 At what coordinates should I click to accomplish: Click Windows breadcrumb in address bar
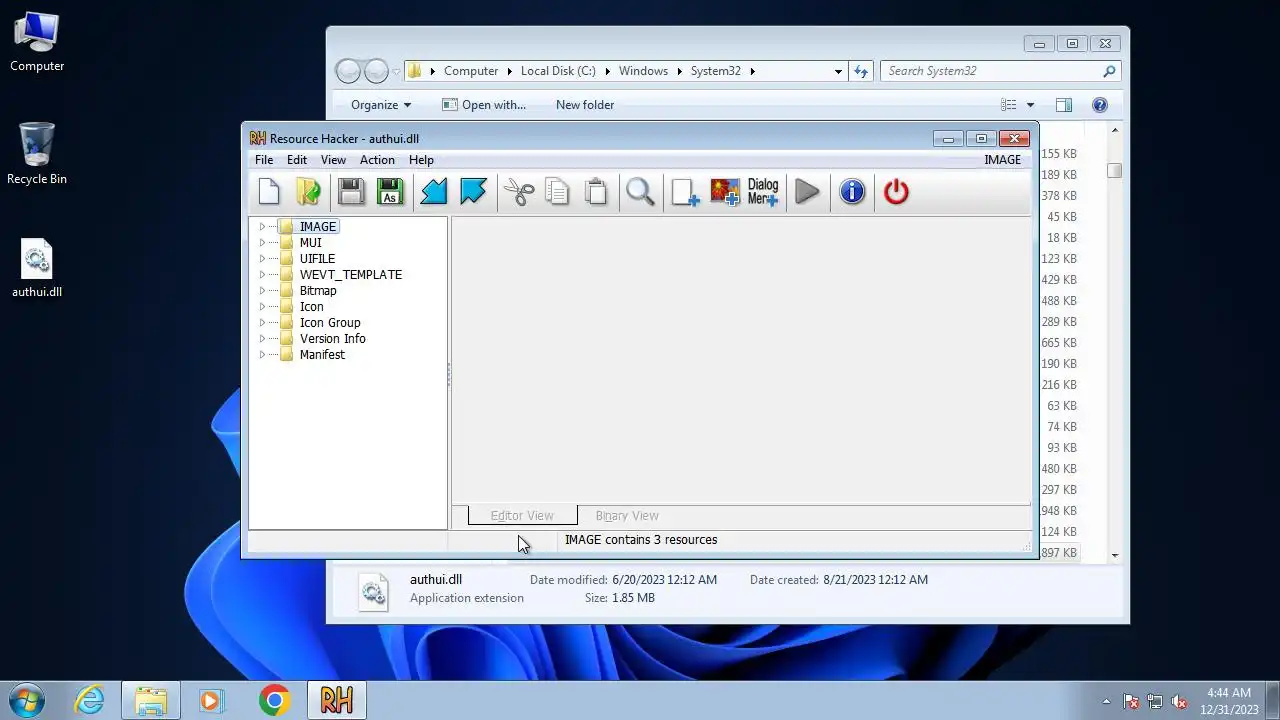[x=643, y=71]
